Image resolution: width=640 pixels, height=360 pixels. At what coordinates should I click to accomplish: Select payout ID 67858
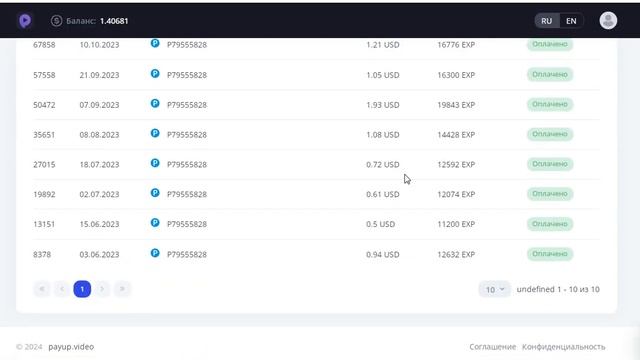tap(44, 44)
